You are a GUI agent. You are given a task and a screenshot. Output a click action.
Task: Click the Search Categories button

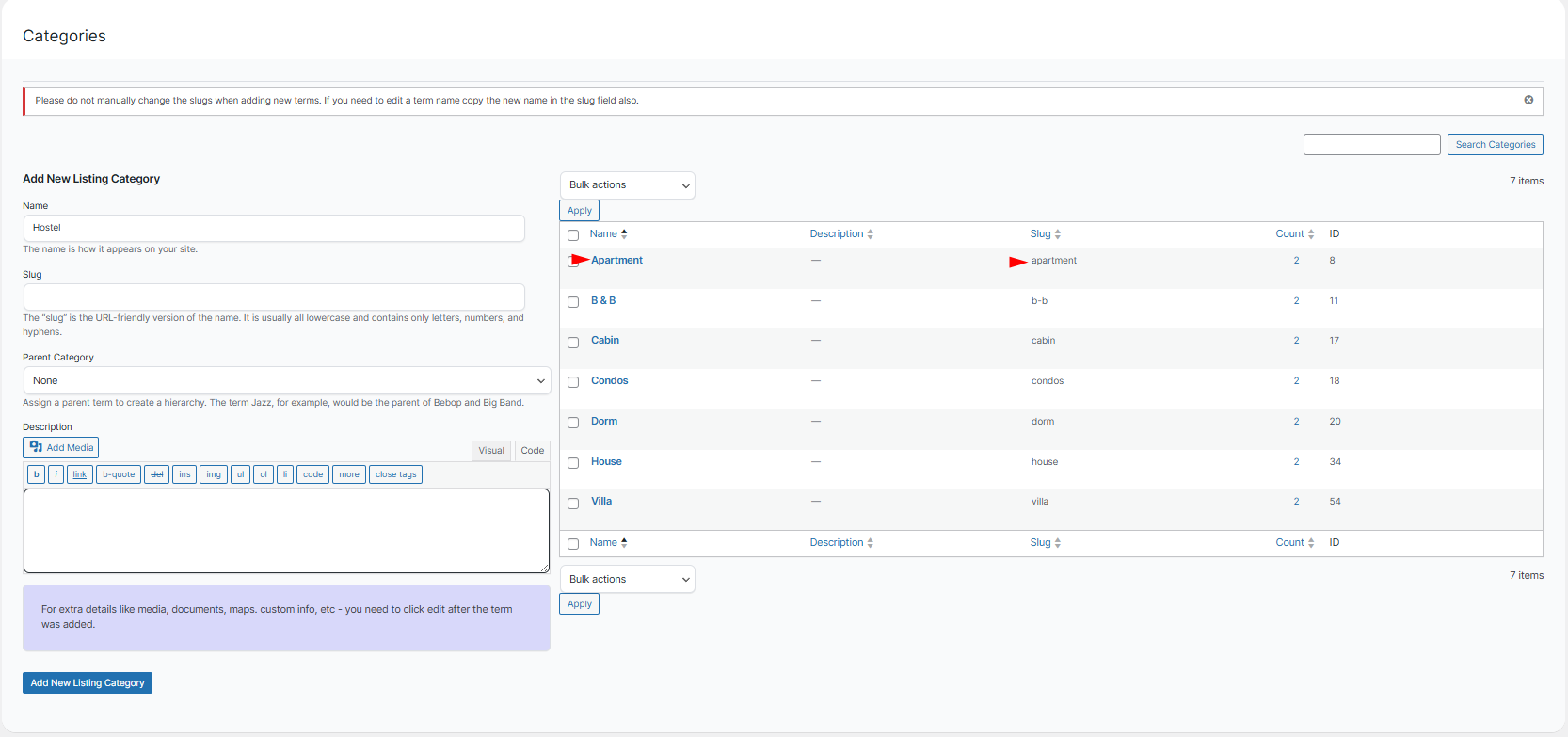(x=1495, y=145)
